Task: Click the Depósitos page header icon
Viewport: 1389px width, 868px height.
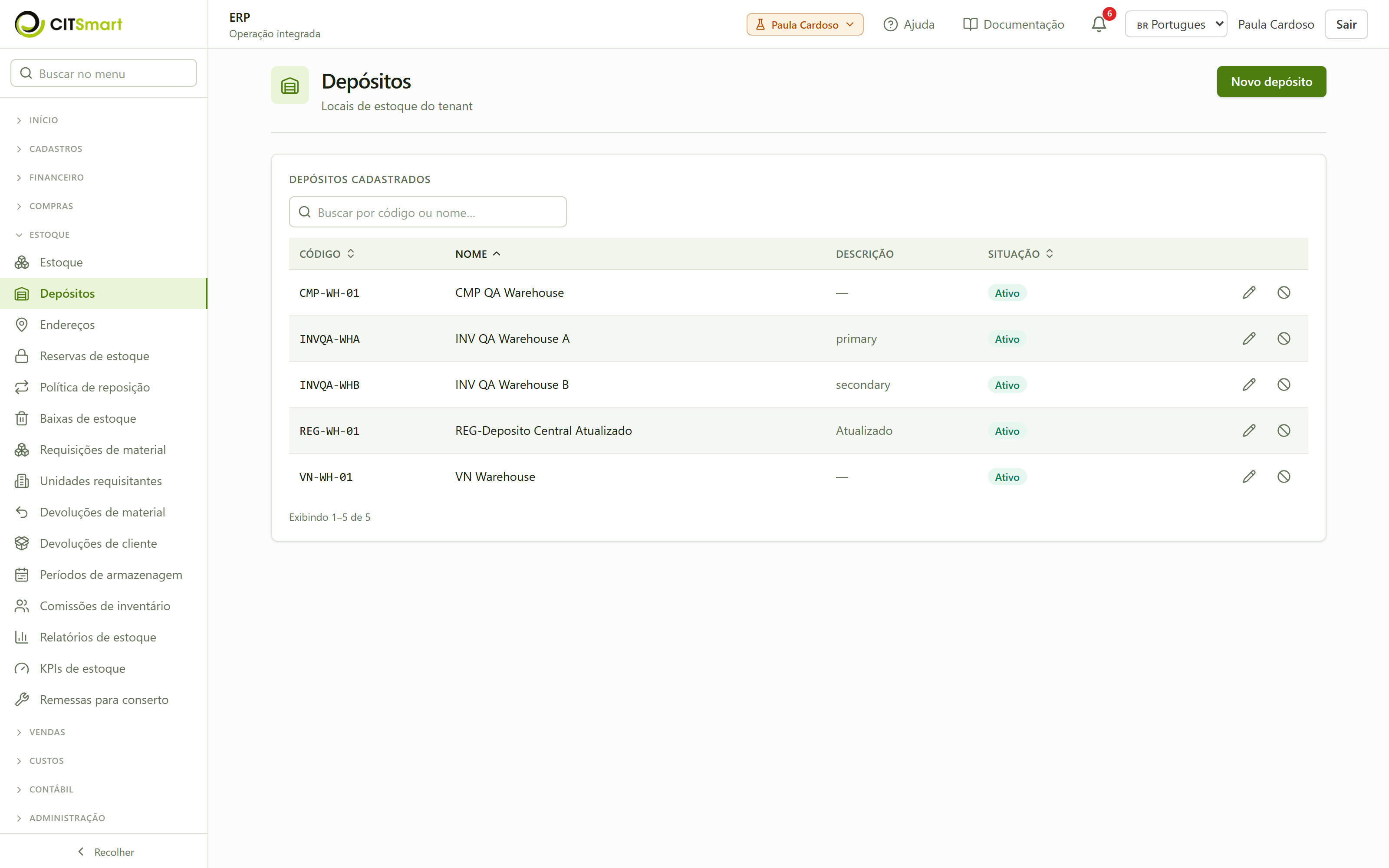Action: tap(290, 85)
